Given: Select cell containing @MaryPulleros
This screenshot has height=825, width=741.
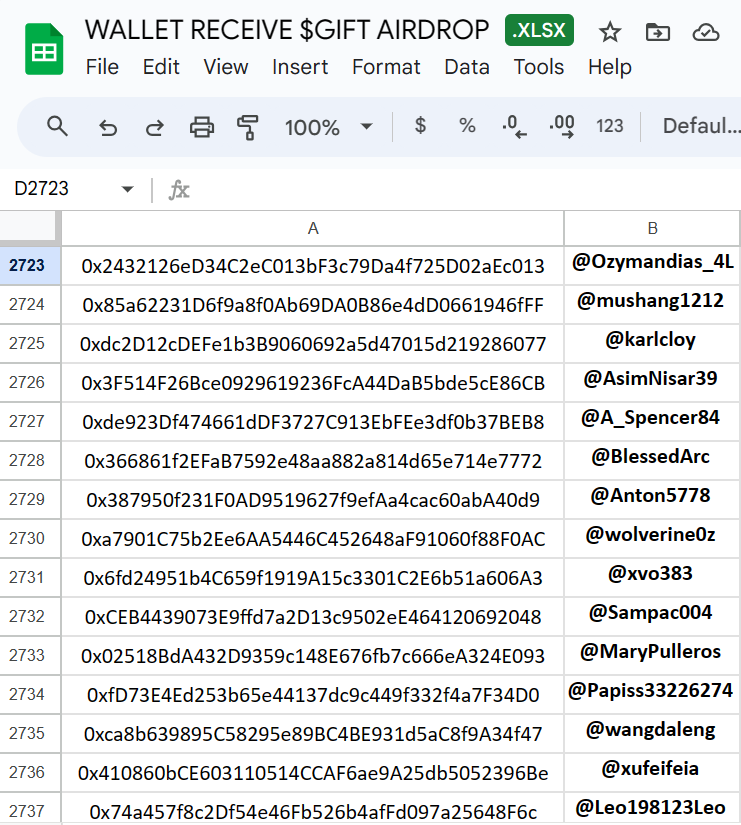Looking at the screenshot, I should point(652,655).
